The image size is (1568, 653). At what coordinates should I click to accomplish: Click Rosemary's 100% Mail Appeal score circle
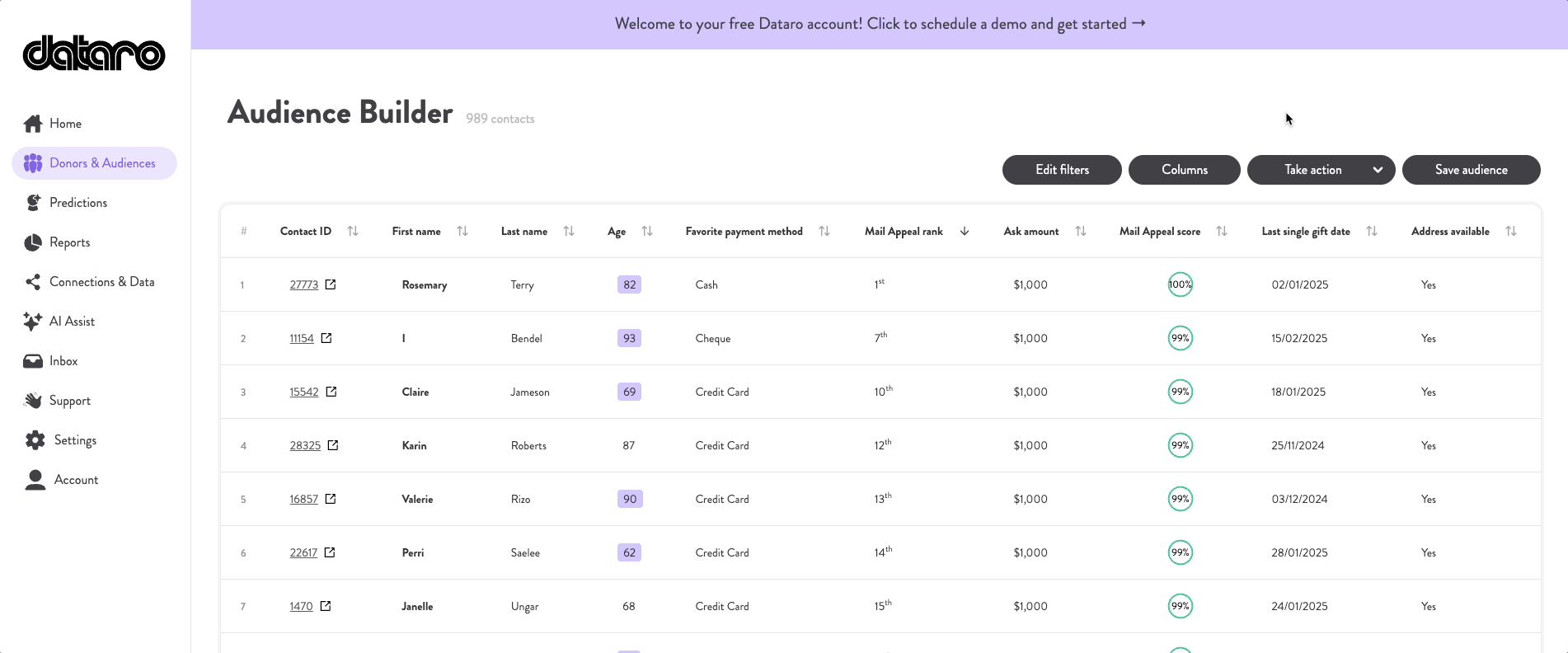coord(1180,284)
